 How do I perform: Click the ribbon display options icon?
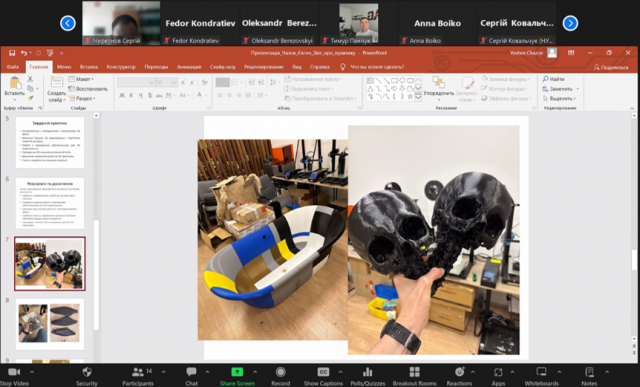571,53
